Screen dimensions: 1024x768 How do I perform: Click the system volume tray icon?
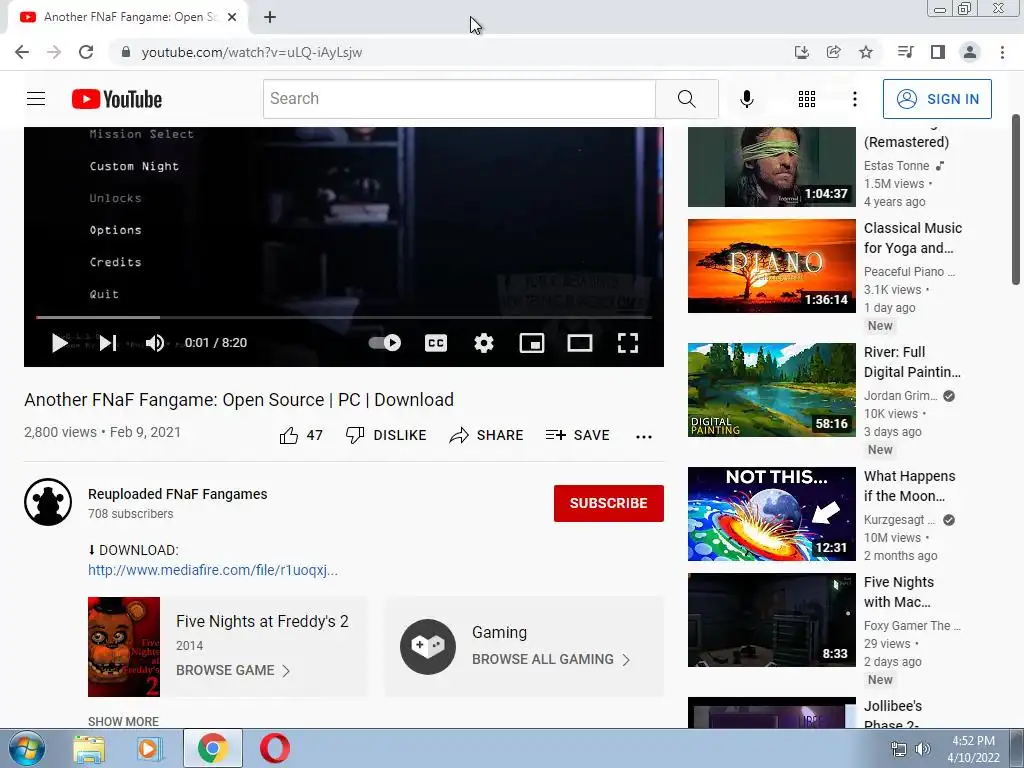[922, 749]
